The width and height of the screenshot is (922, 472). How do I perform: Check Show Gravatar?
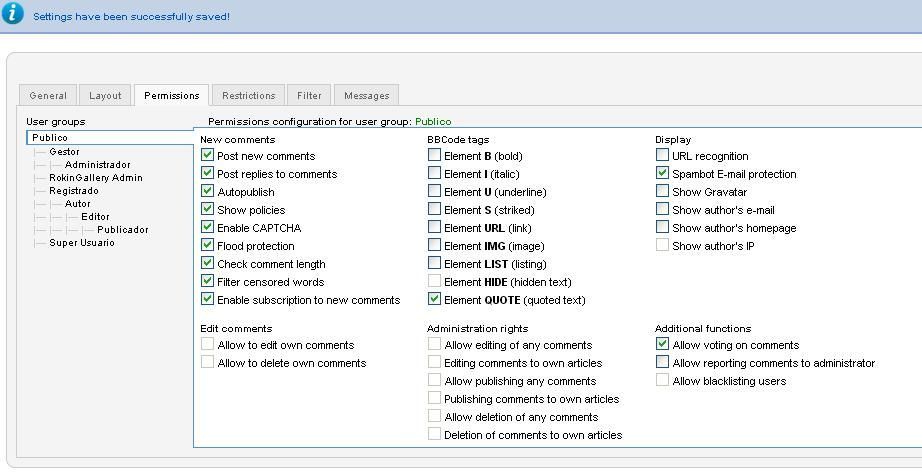(x=662, y=191)
